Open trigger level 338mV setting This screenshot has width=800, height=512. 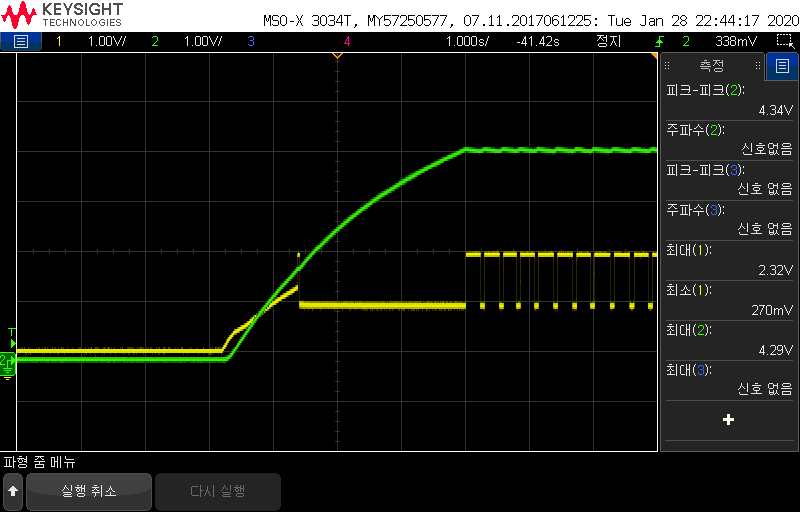coord(736,41)
